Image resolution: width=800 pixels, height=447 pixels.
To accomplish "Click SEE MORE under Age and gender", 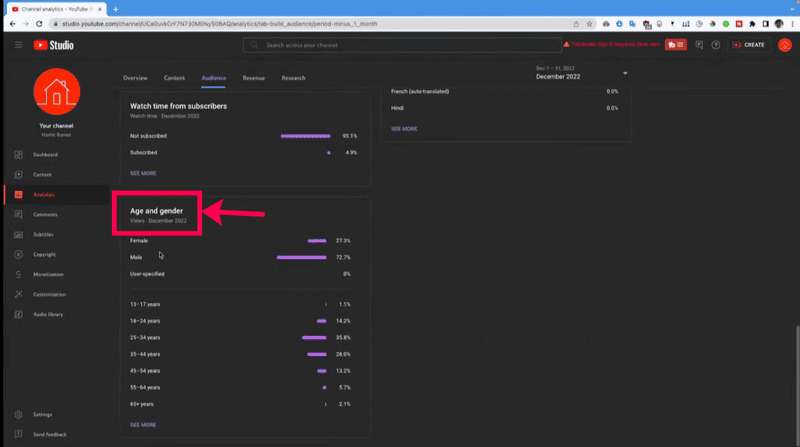I will click(x=143, y=425).
